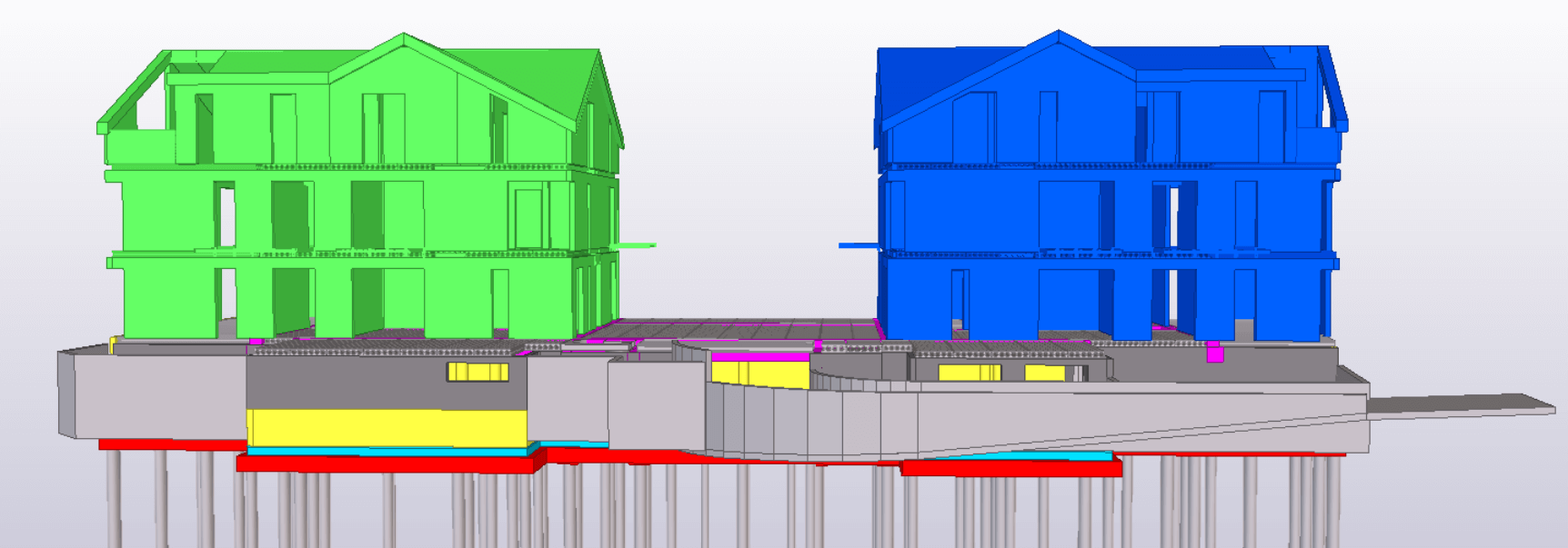1568x548 pixels.
Task: Select the grey ramp slab at far right
Action: point(1462,406)
